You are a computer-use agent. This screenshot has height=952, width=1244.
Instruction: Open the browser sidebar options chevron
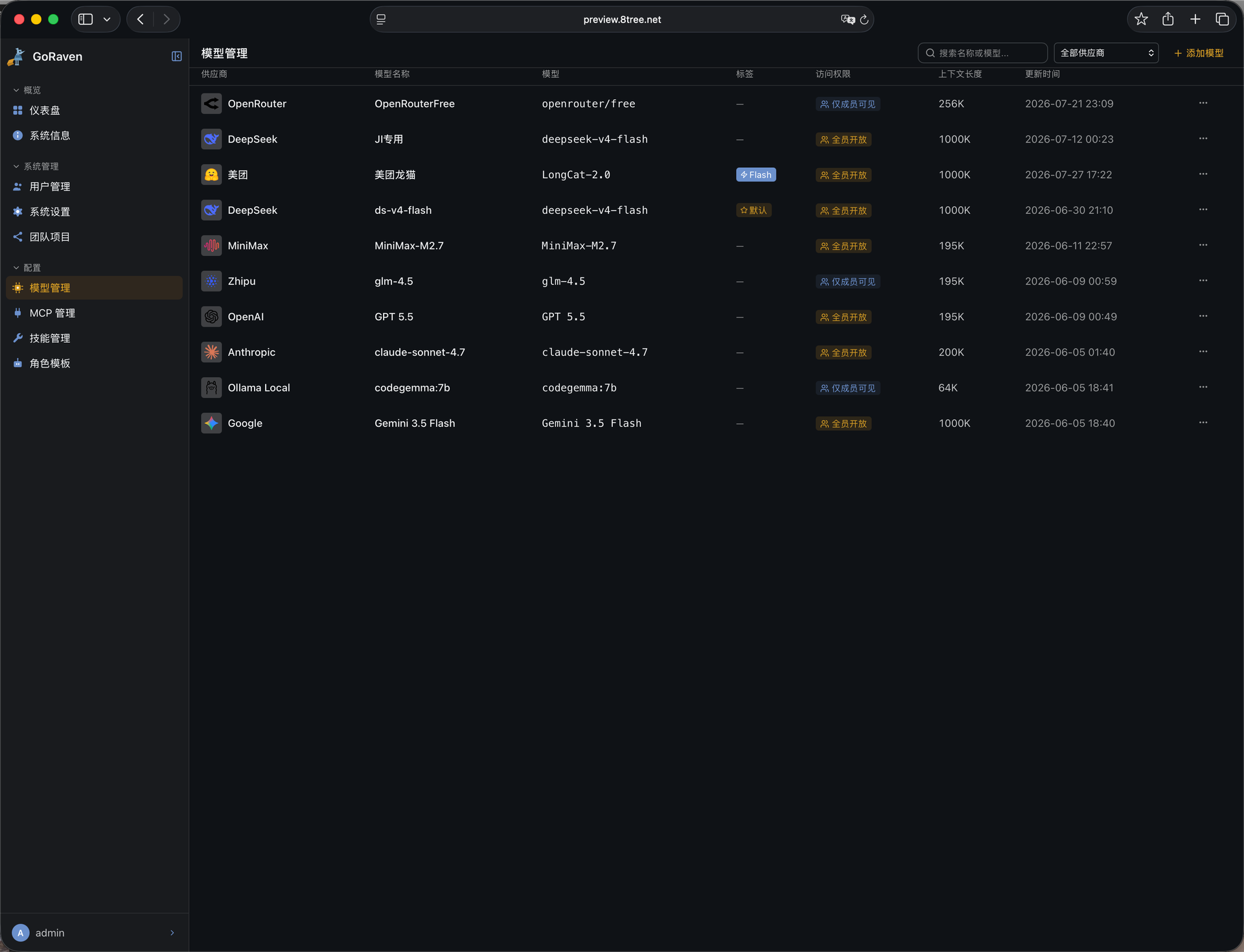coord(107,19)
